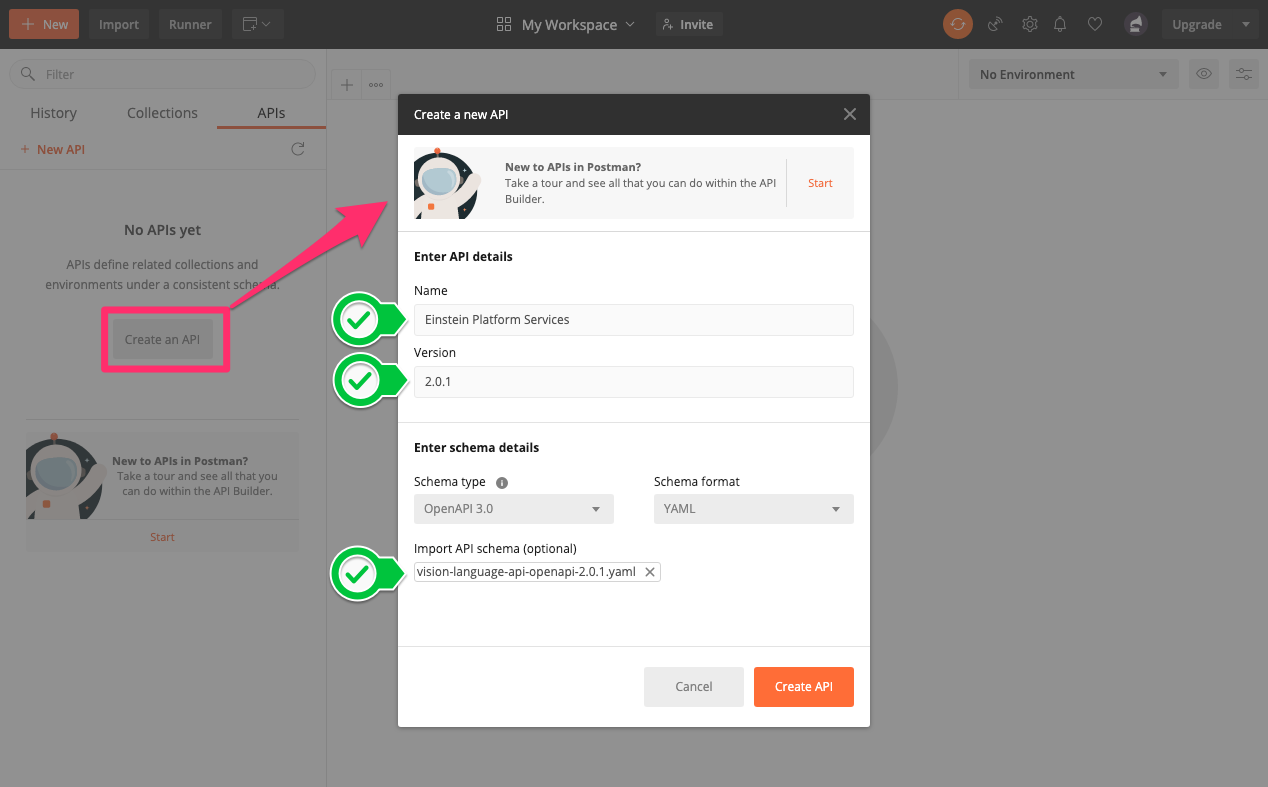1268x787 pixels.
Task: Click the API Name input field
Action: pos(634,320)
